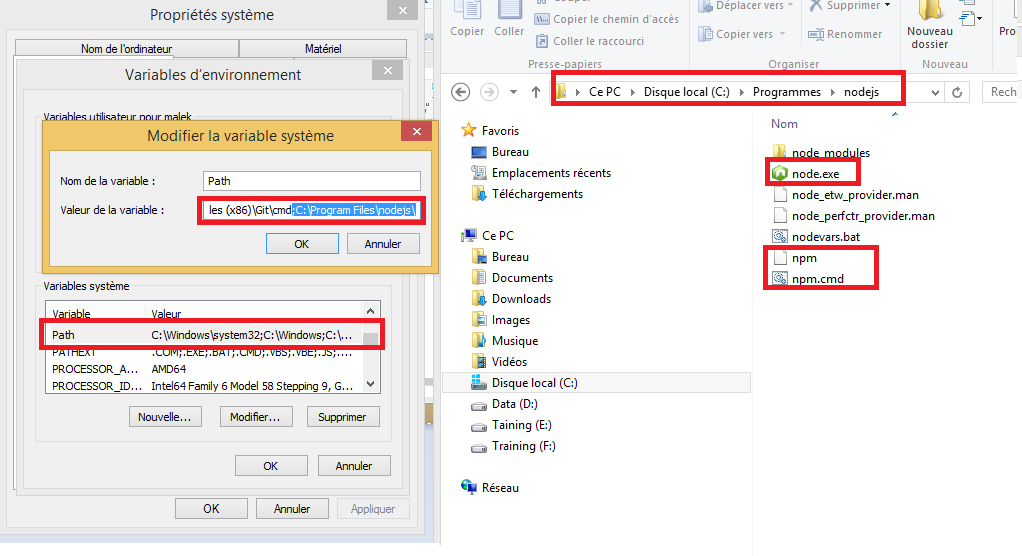Select PROCESSOR_A... AMD64 row
This screenshot has height=556, width=1022.
click(205, 369)
